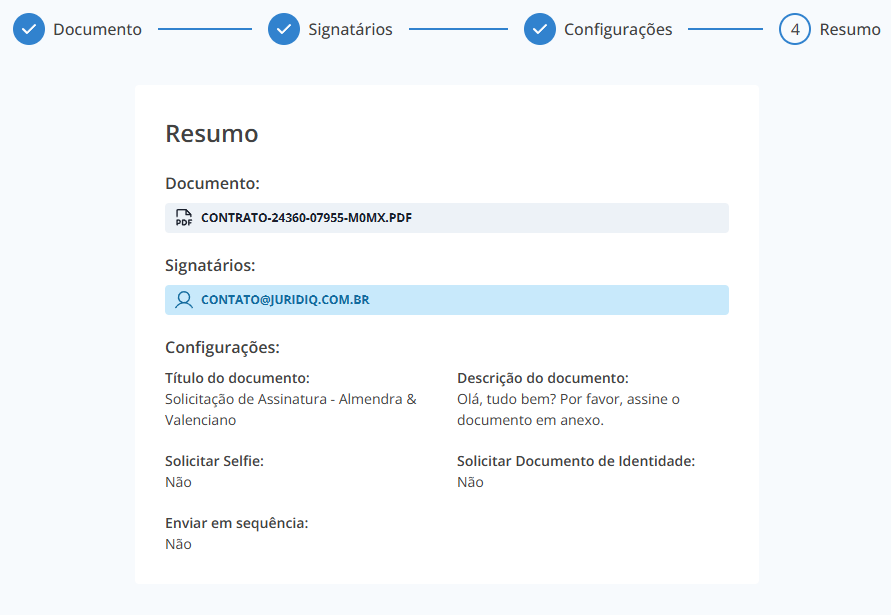Click the 'Solicitar Documento de Identidade:' label
The height and width of the screenshot is (615, 891).
pyautogui.click(x=576, y=461)
